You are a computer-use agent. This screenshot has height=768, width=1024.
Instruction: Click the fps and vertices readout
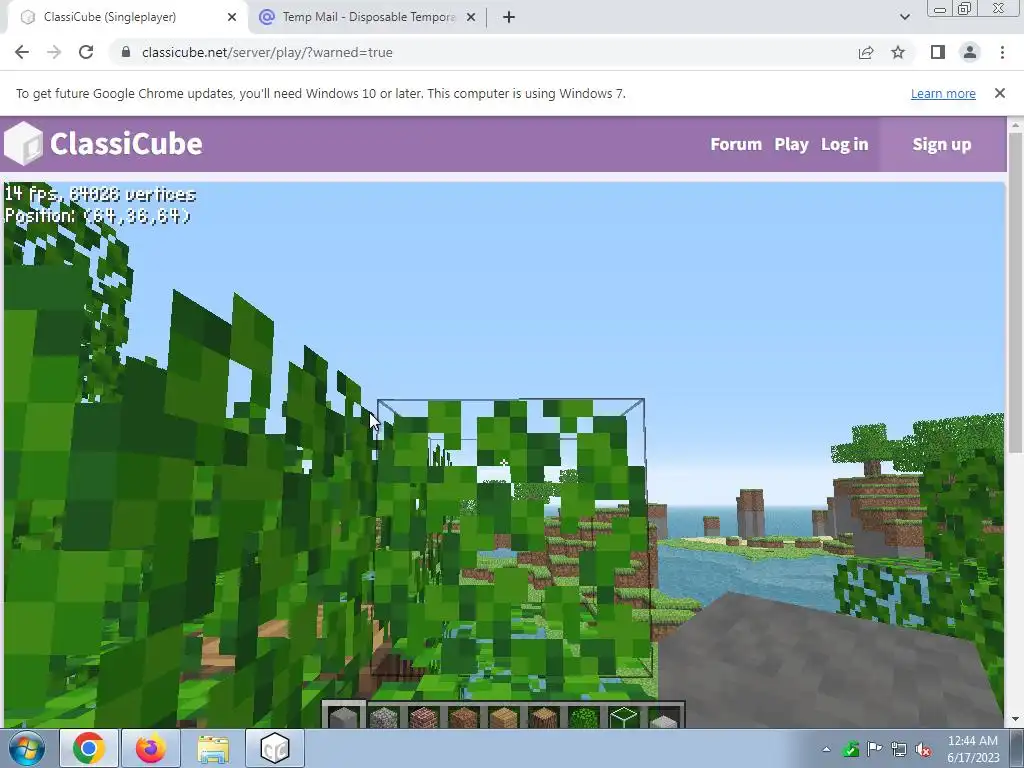[x=101, y=194]
